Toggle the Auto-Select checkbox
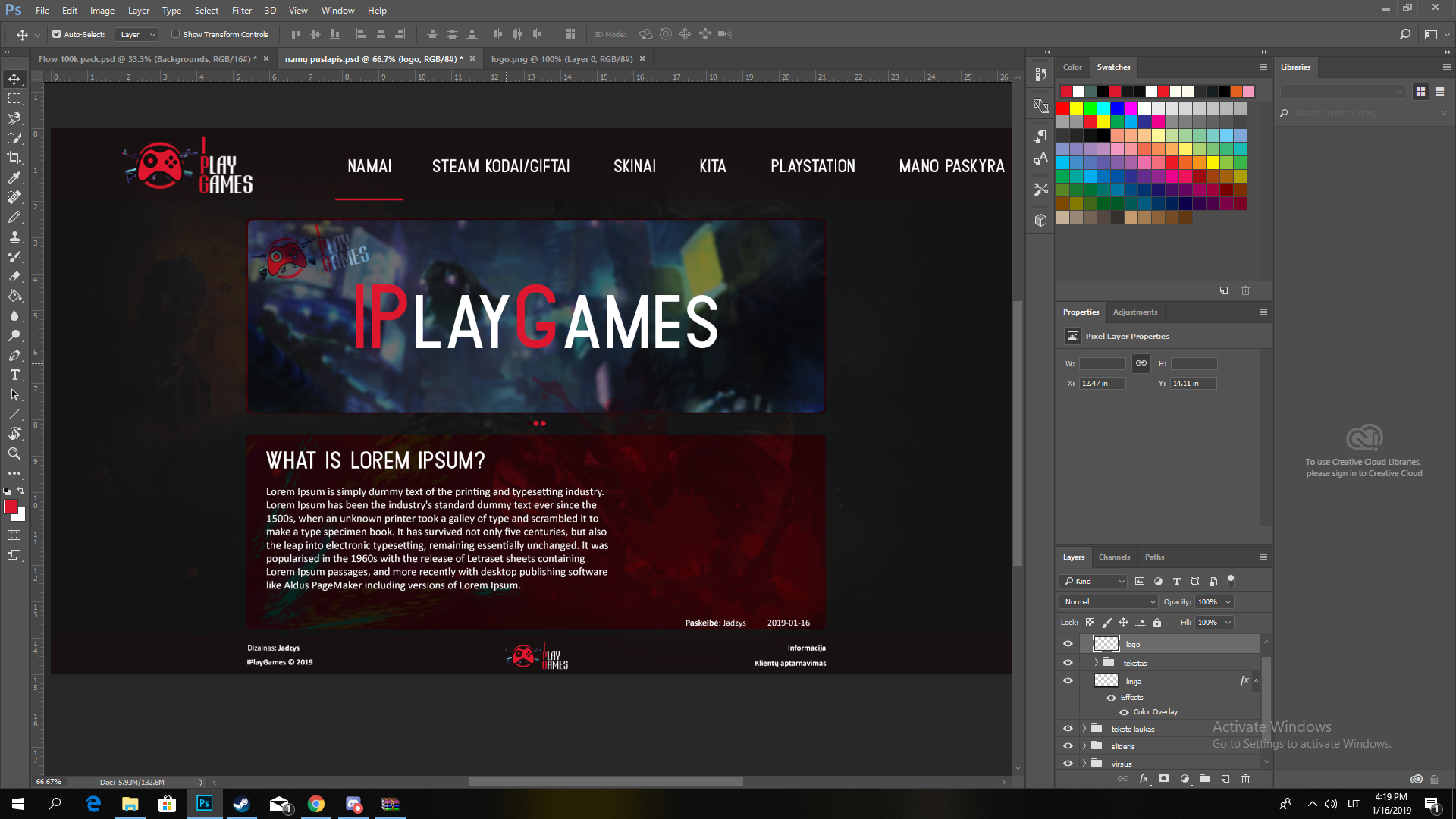 tap(56, 34)
